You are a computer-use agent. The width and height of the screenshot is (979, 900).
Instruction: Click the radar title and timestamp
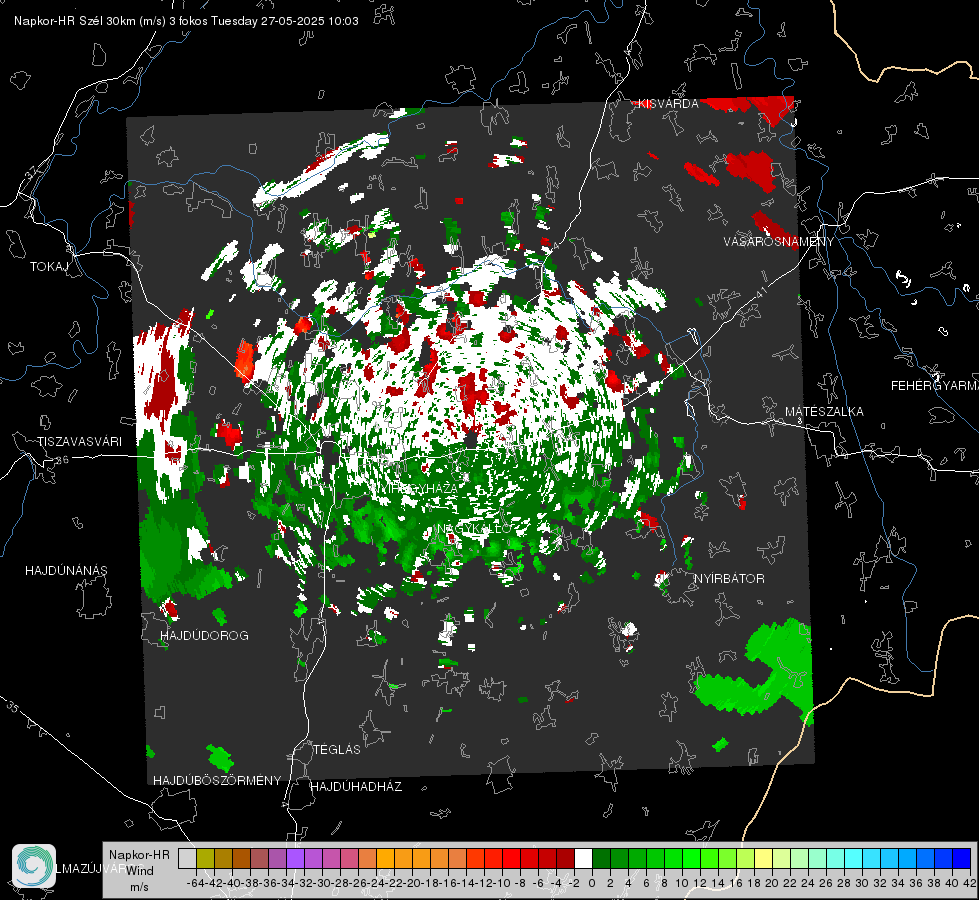click(x=186, y=21)
